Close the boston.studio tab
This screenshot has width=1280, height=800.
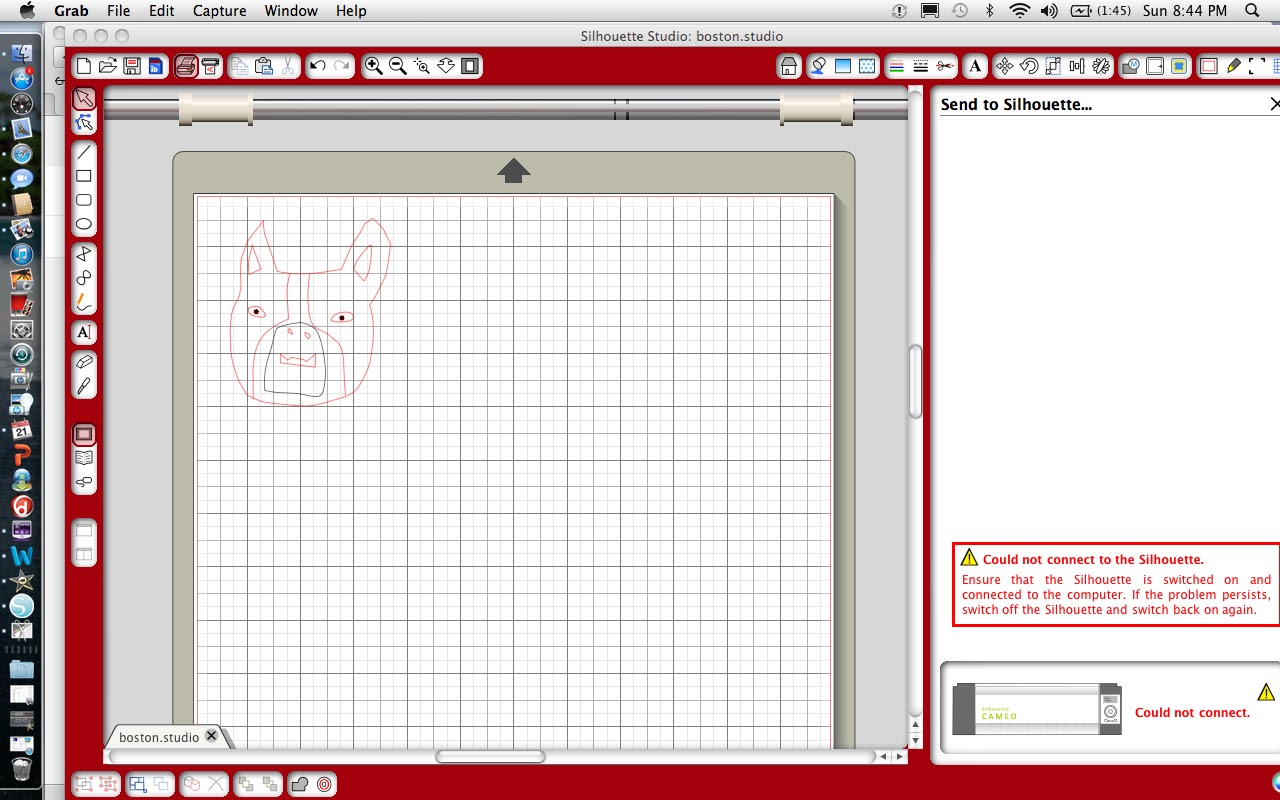point(211,736)
